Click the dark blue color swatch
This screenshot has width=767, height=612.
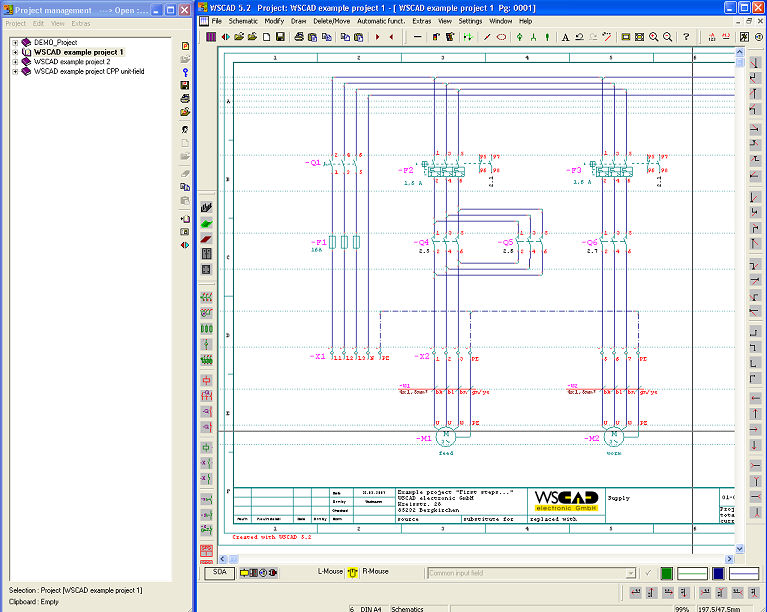(718, 573)
